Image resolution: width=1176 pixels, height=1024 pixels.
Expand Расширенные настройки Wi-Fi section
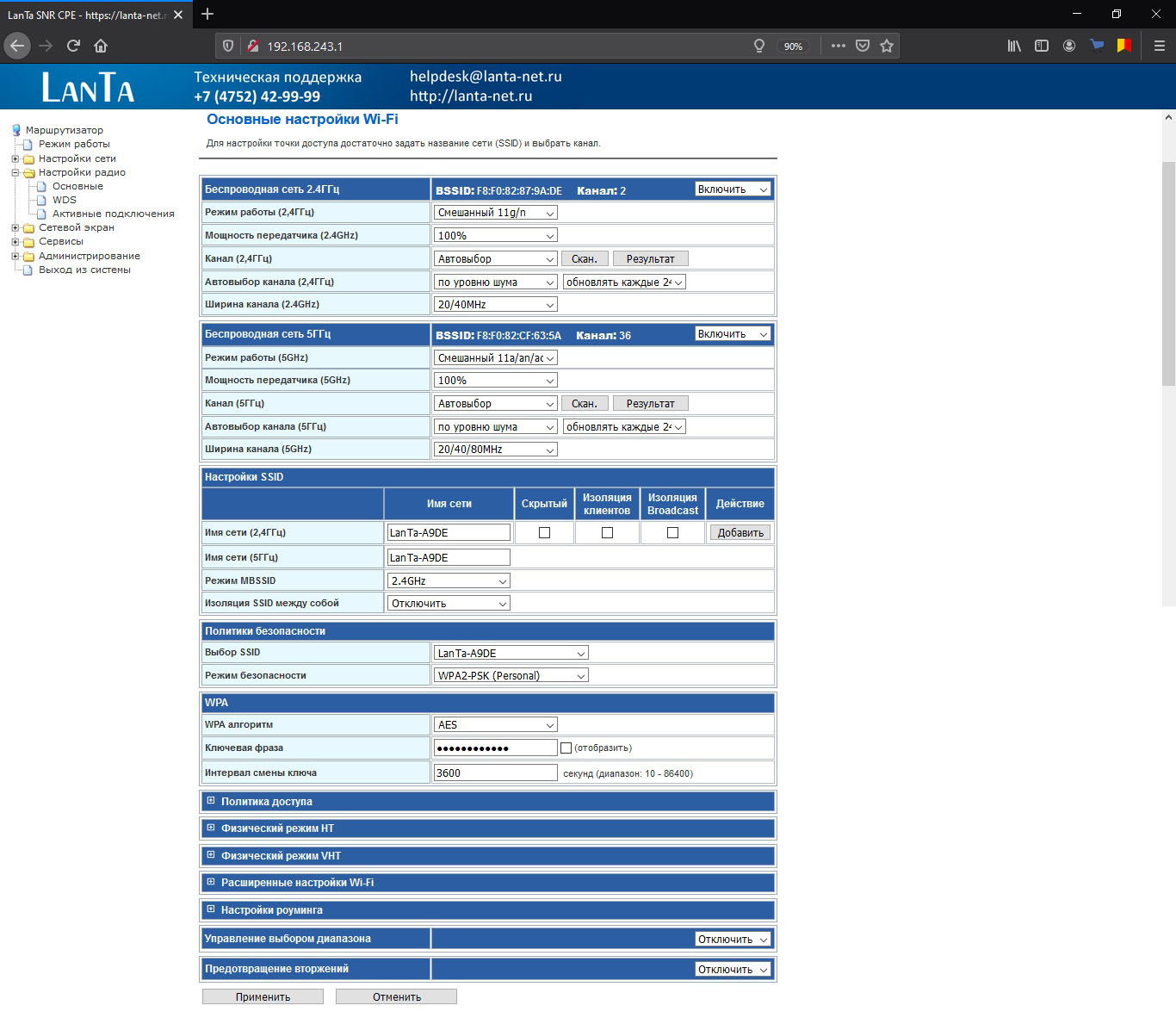211,882
